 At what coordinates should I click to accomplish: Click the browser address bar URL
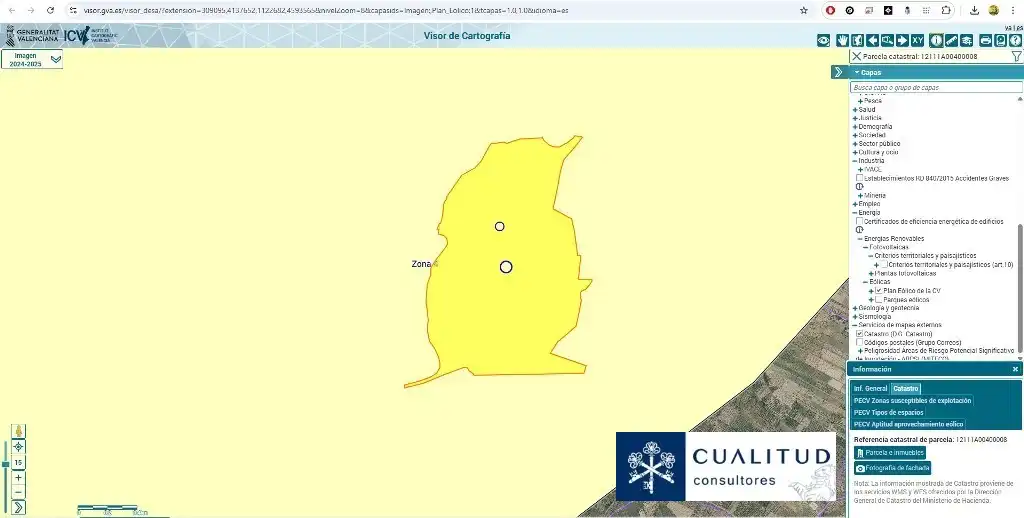coord(326,10)
